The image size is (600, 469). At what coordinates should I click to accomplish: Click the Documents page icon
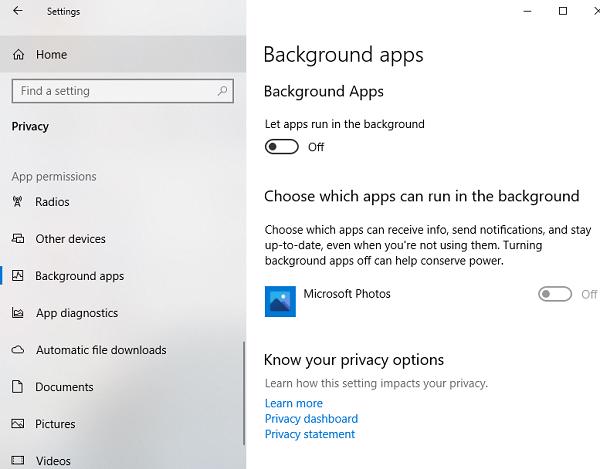coord(17,387)
